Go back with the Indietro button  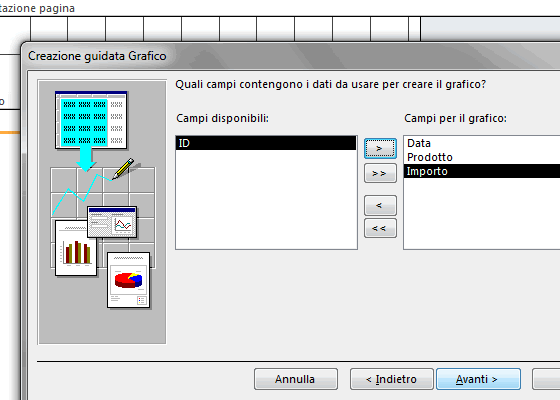tap(392, 379)
